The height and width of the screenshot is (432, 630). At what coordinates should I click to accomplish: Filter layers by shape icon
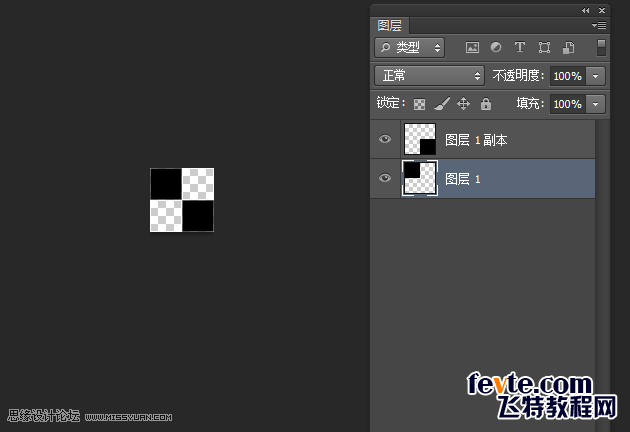click(x=544, y=47)
